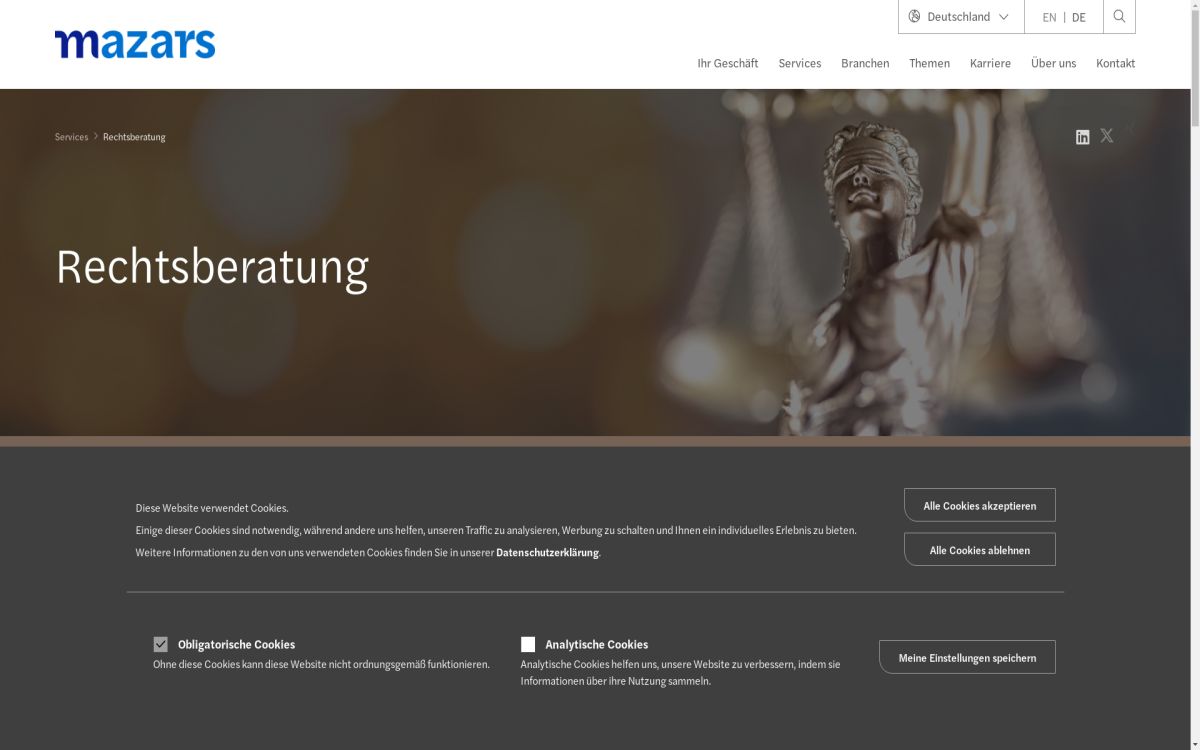
Task: Share page via X icon
Action: [1107, 136]
